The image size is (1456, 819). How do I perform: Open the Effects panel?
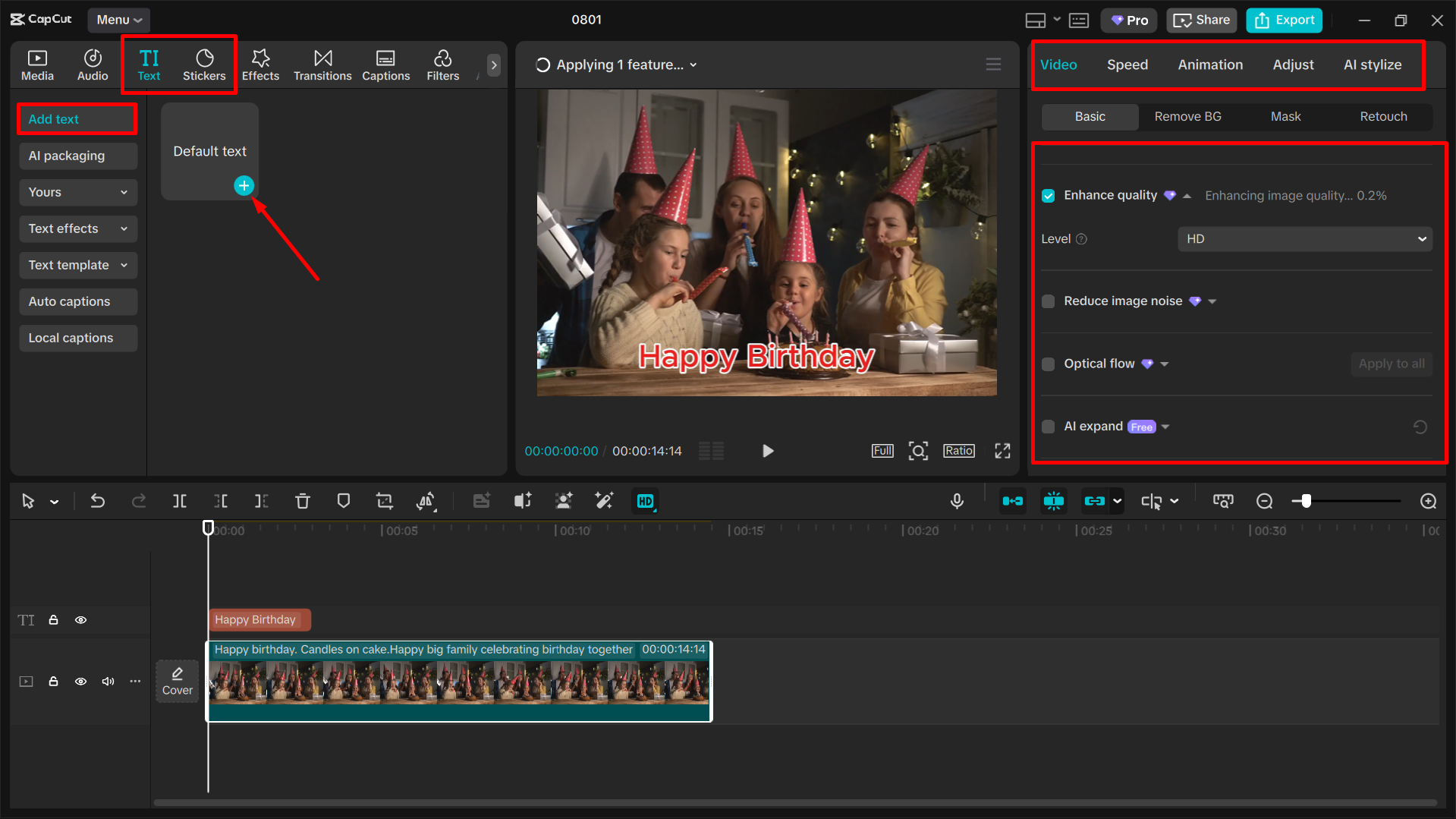pyautogui.click(x=260, y=65)
